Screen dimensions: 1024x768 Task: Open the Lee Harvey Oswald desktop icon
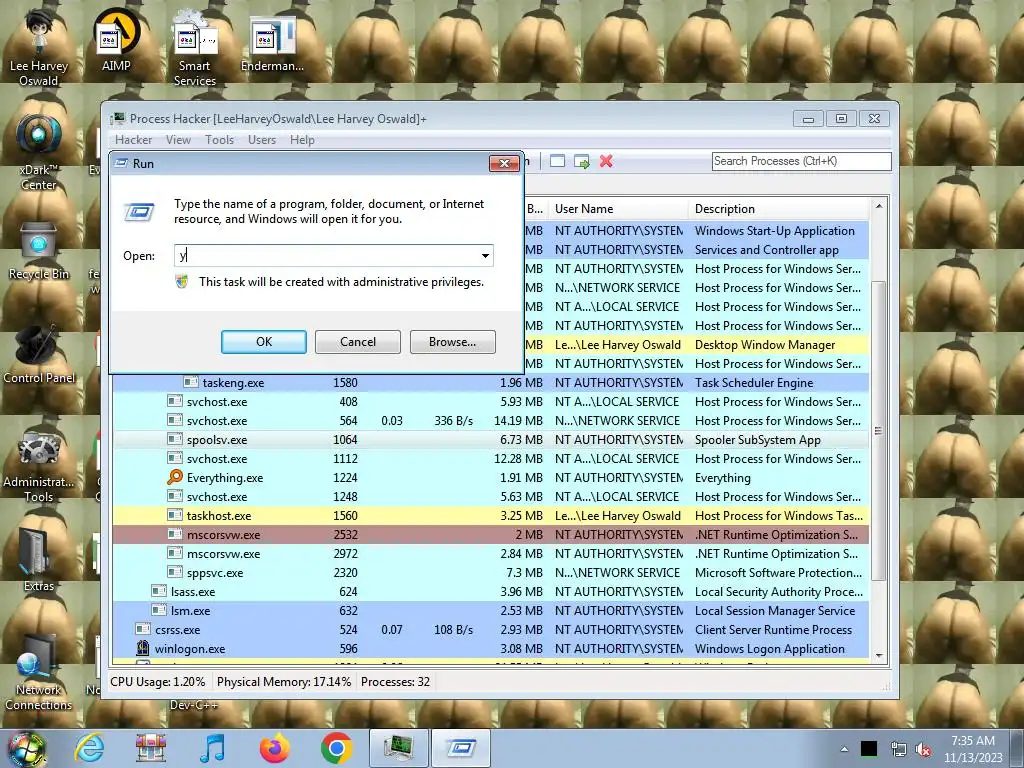39,47
